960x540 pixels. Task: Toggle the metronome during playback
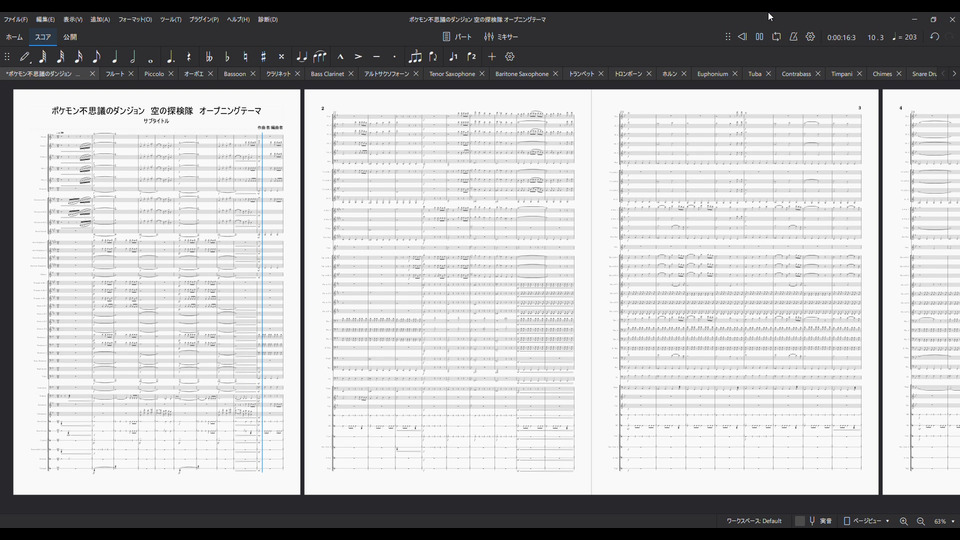pos(793,37)
